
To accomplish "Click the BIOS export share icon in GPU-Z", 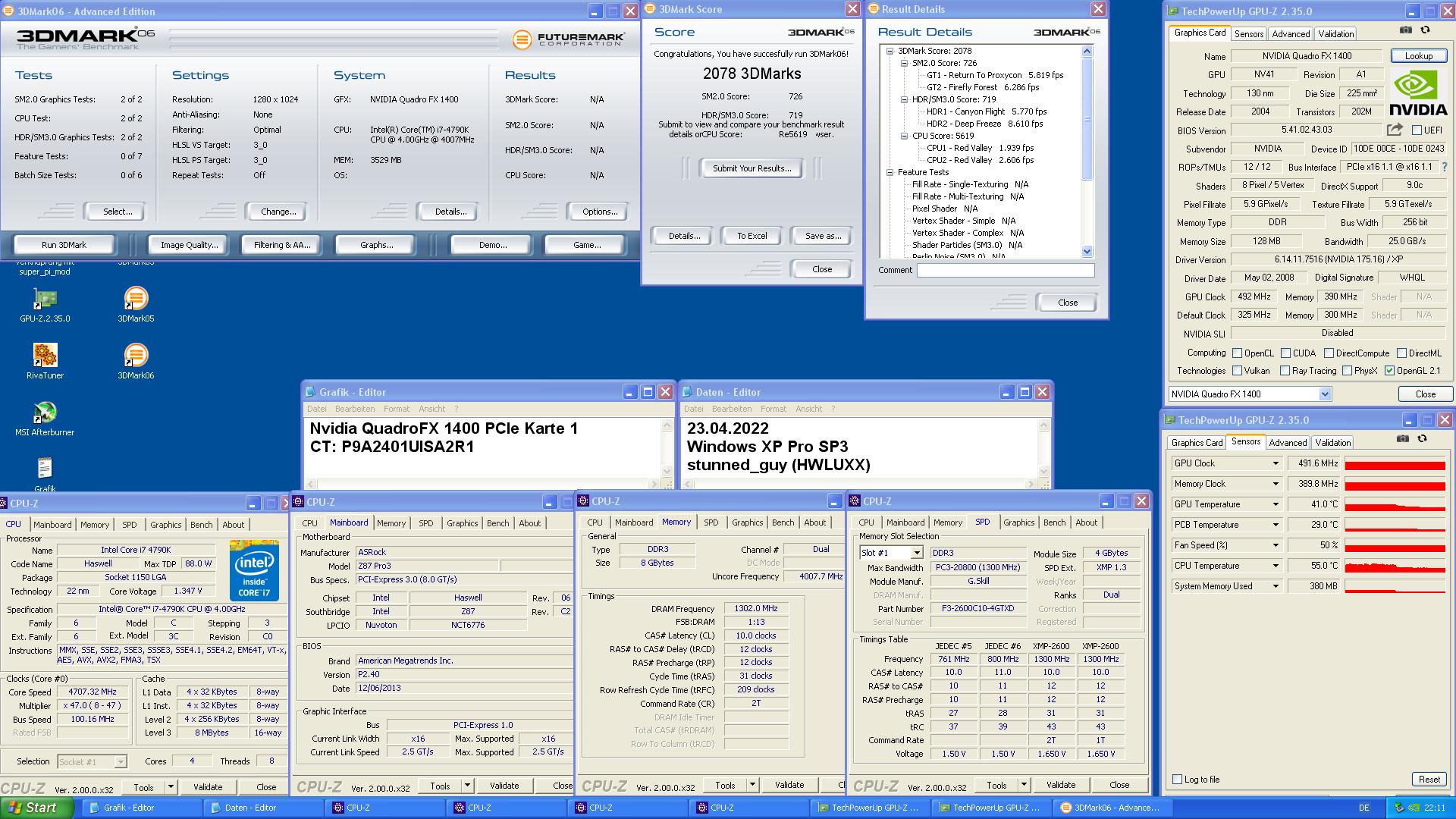I will 1394,130.
